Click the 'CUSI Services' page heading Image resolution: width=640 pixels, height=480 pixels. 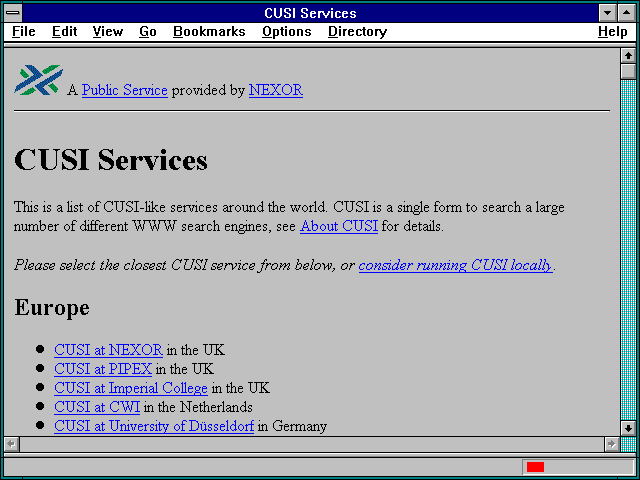pyautogui.click(x=111, y=160)
